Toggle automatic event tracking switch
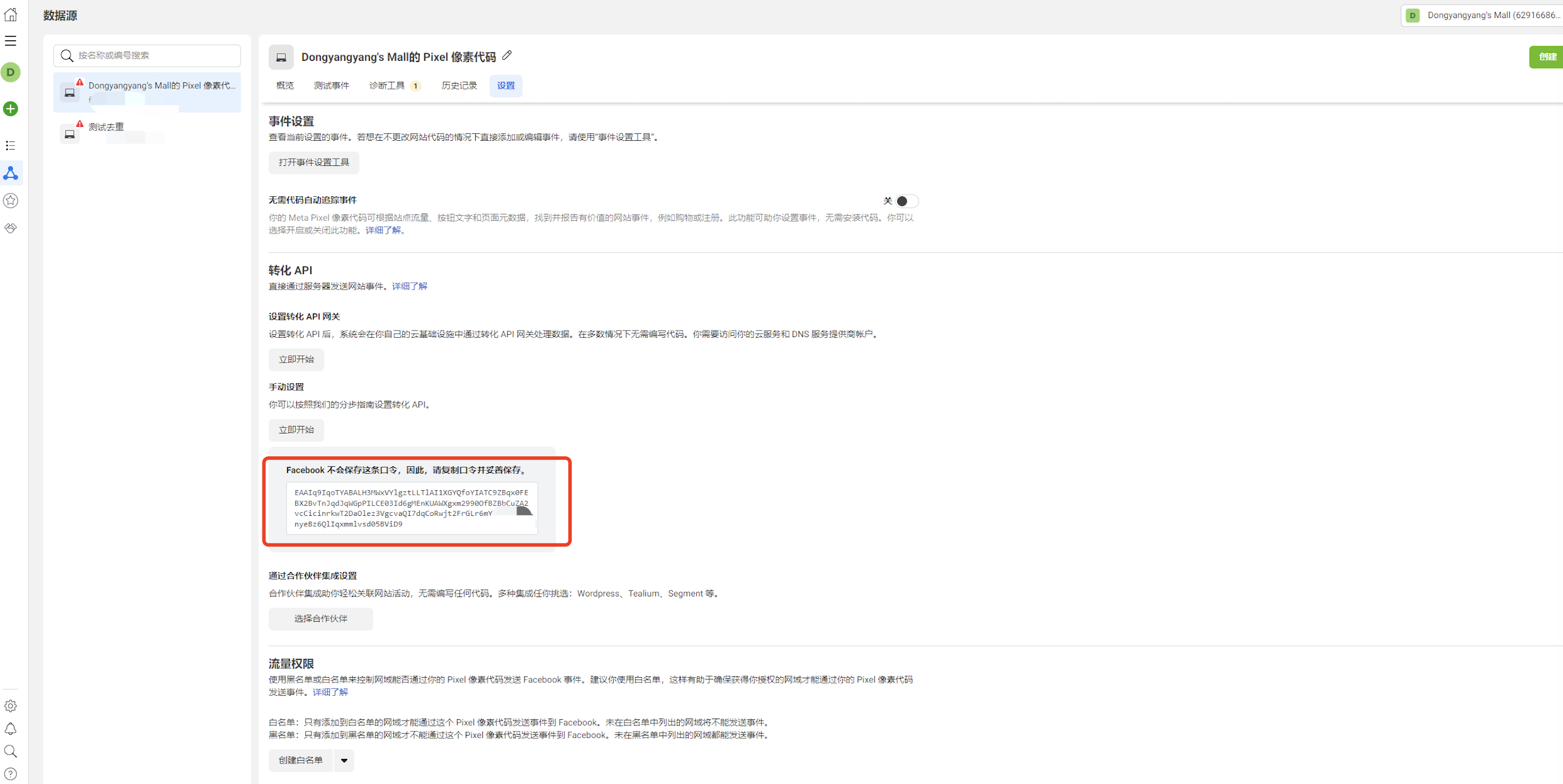This screenshot has width=1563, height=784. pos(907,202)
